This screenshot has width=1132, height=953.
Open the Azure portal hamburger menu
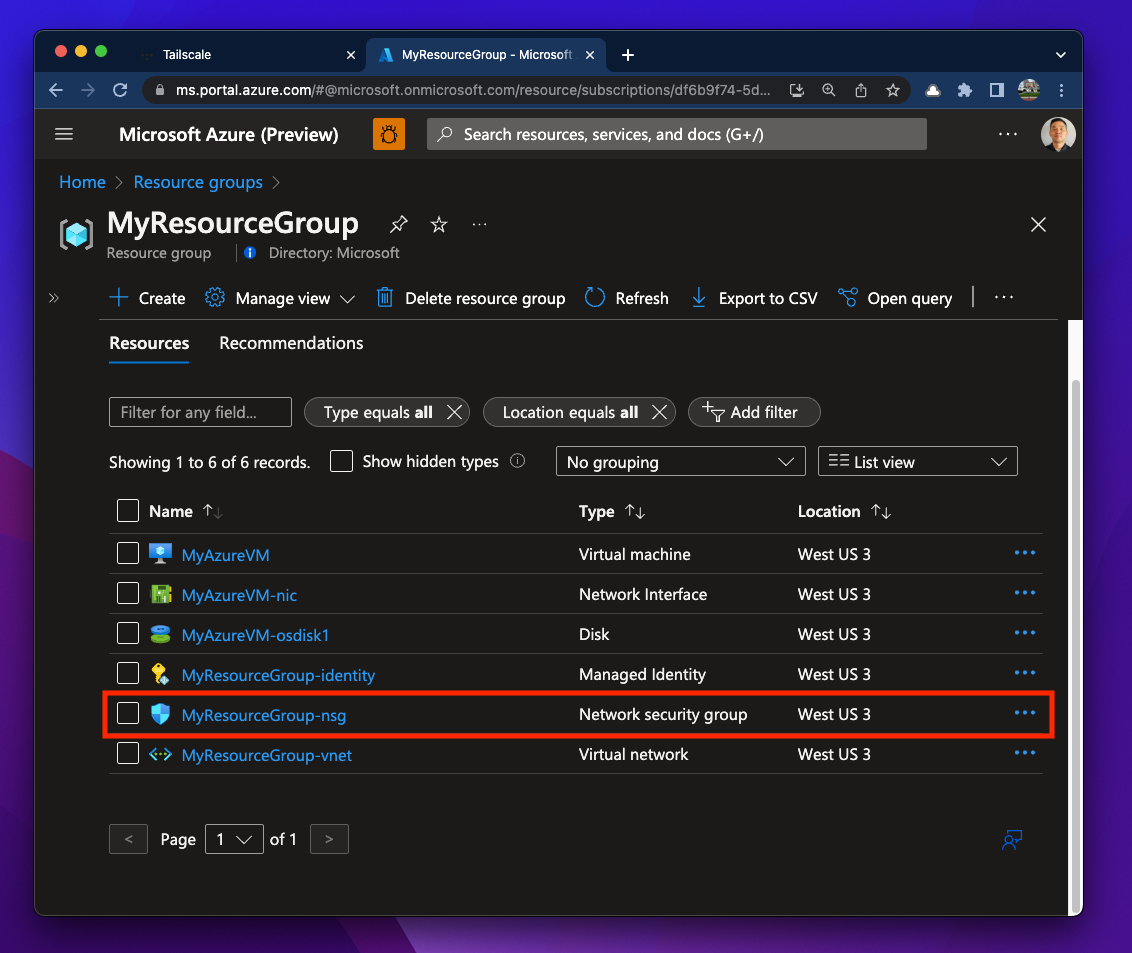coord(65,134)
